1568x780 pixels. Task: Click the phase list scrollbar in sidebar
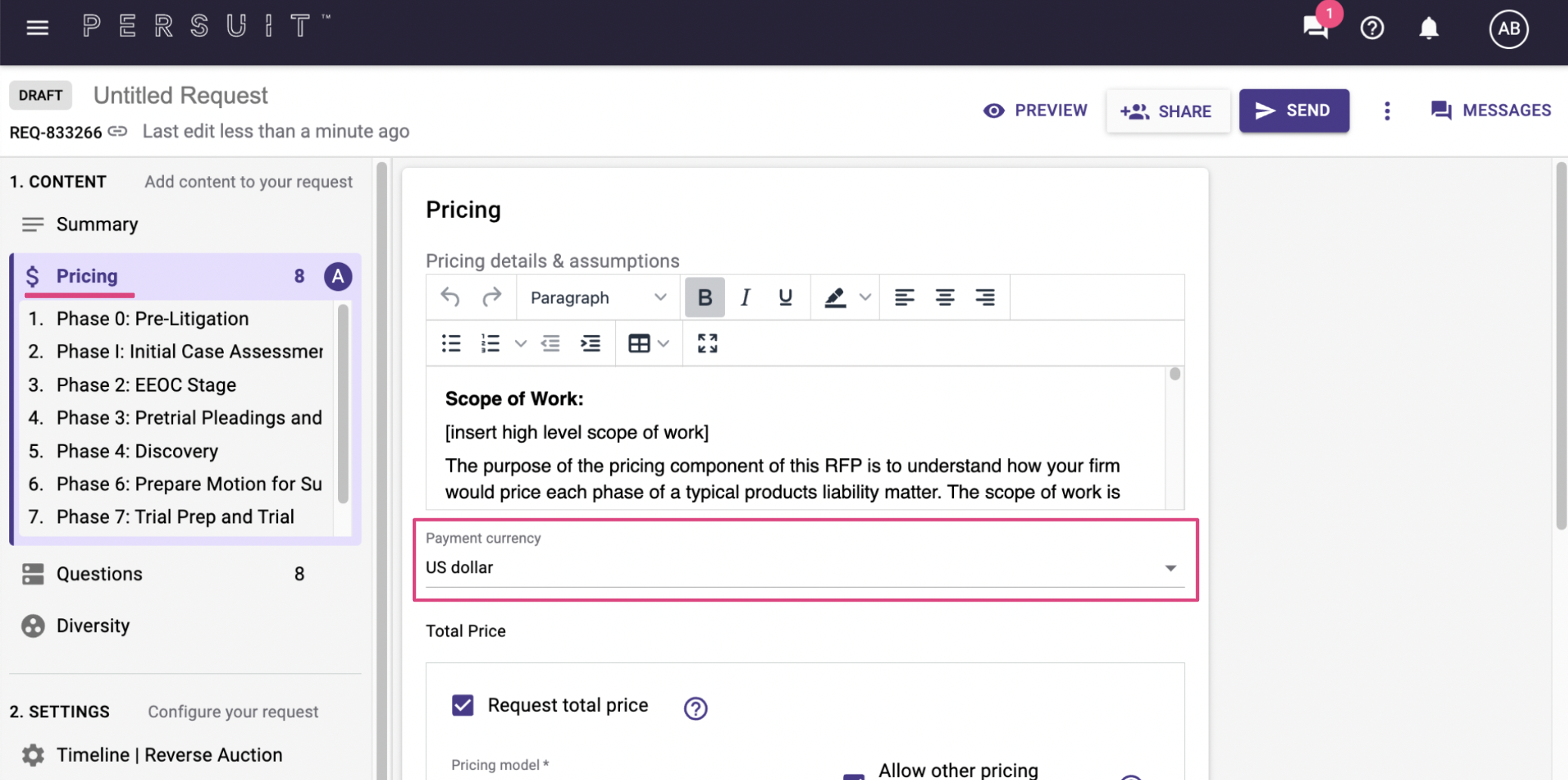[342, 403]
